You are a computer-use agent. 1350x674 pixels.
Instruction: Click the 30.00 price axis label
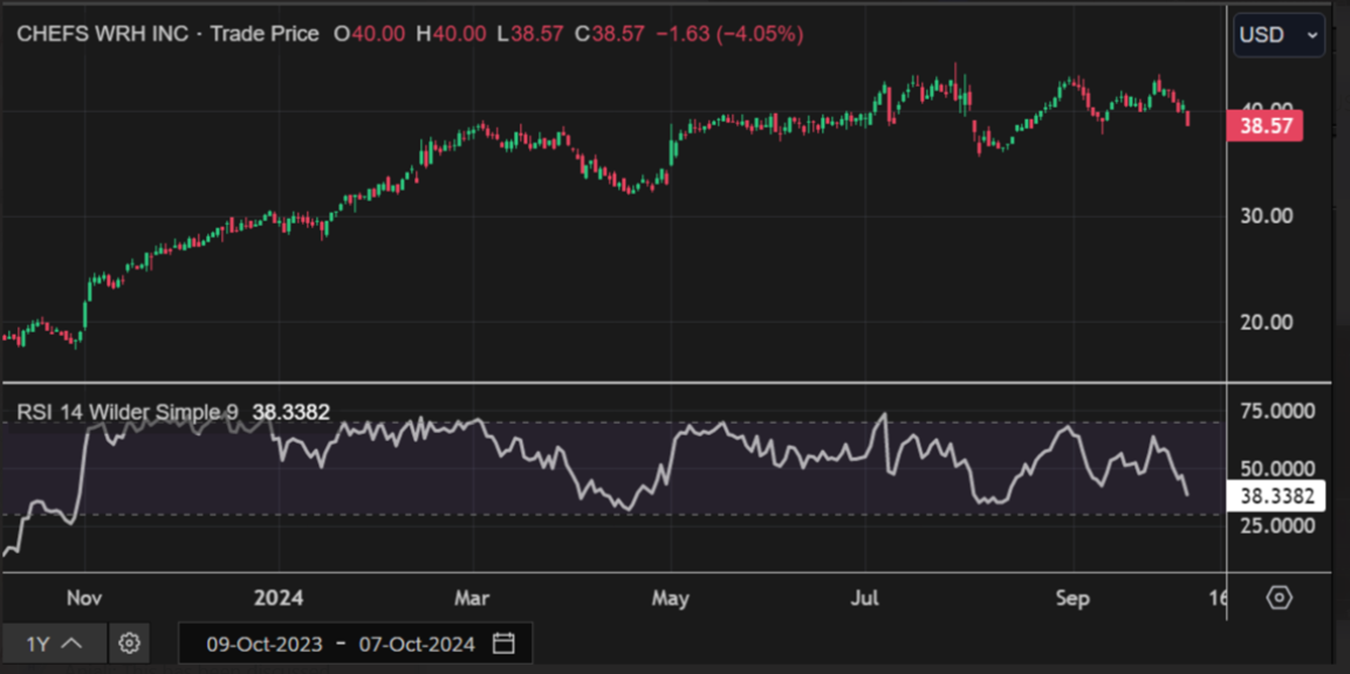click(1267, 216)
